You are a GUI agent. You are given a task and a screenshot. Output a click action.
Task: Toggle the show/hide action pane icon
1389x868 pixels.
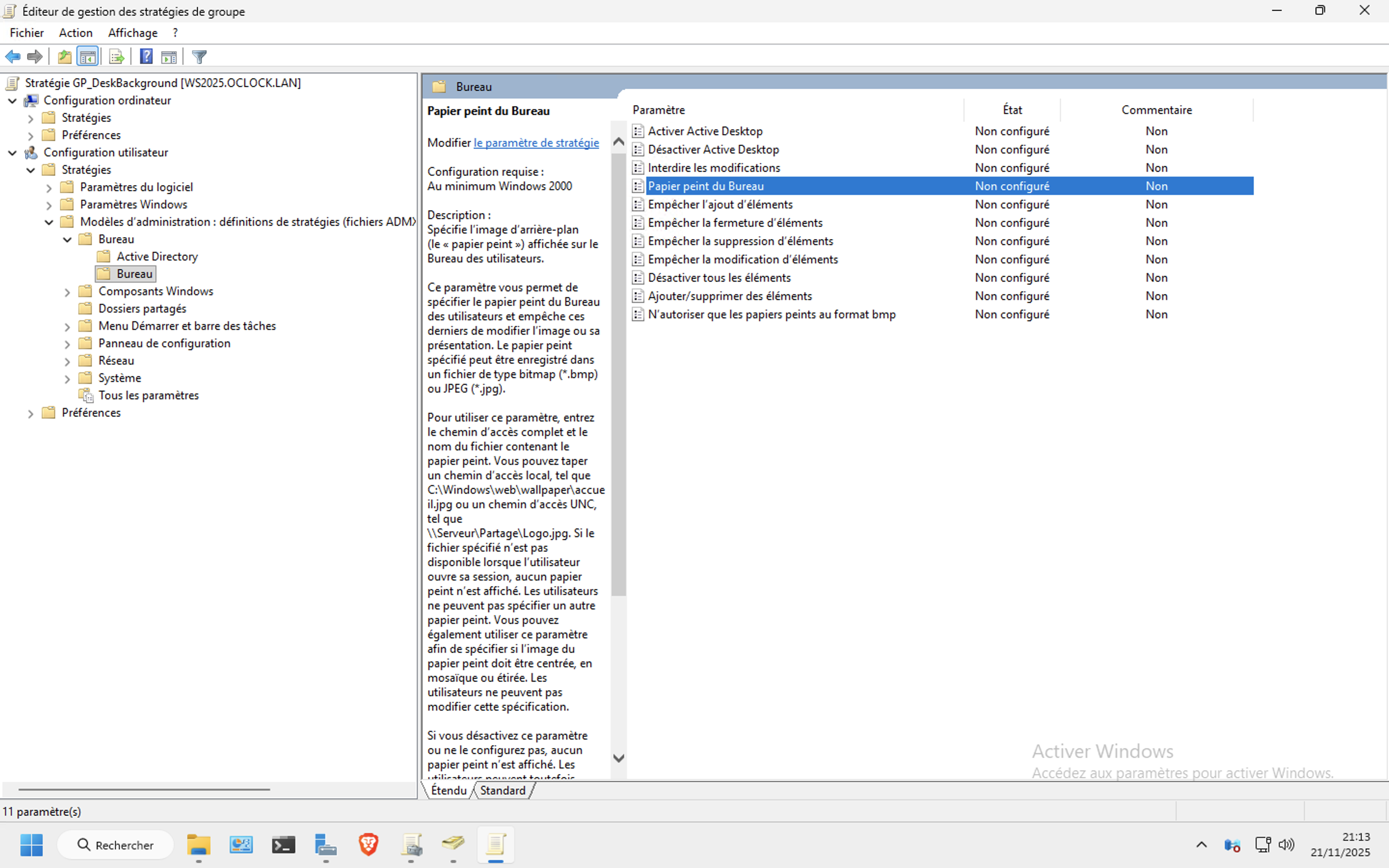click(x=169, y=57)
